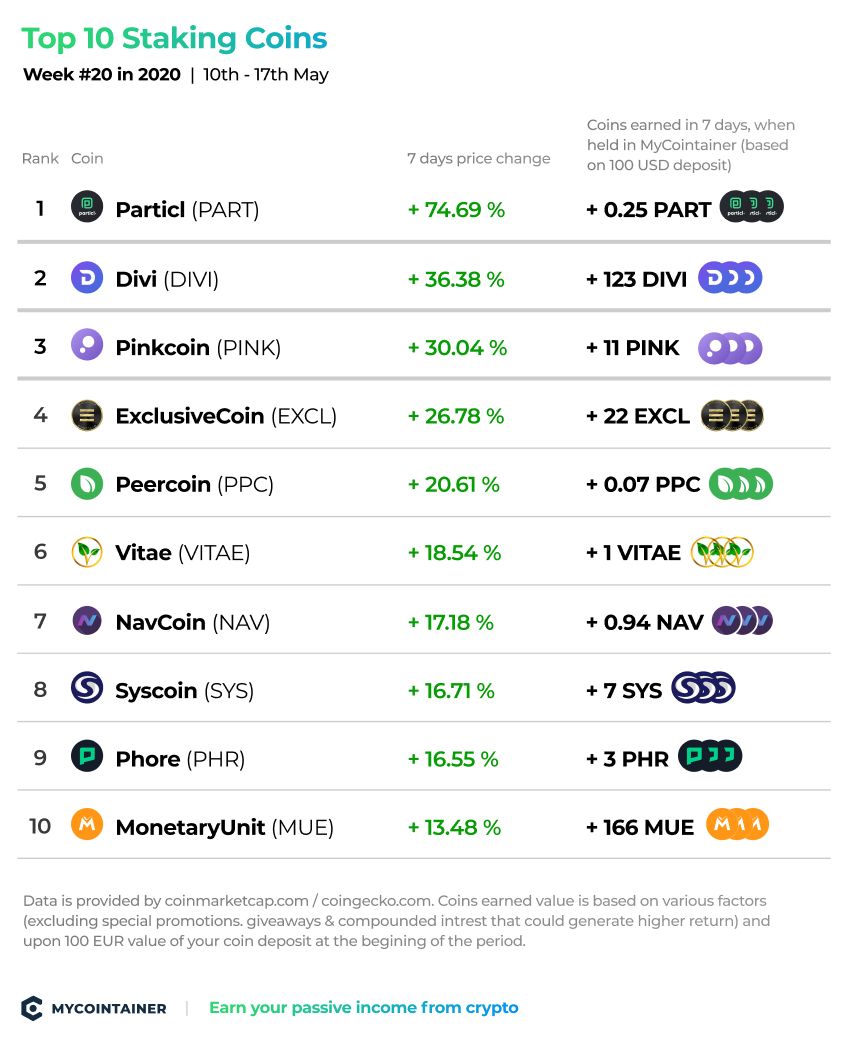The height and width of the screenshot is (1056, 859).
Task: Select the Phore green P logo
Action: (x=87, y=756)
